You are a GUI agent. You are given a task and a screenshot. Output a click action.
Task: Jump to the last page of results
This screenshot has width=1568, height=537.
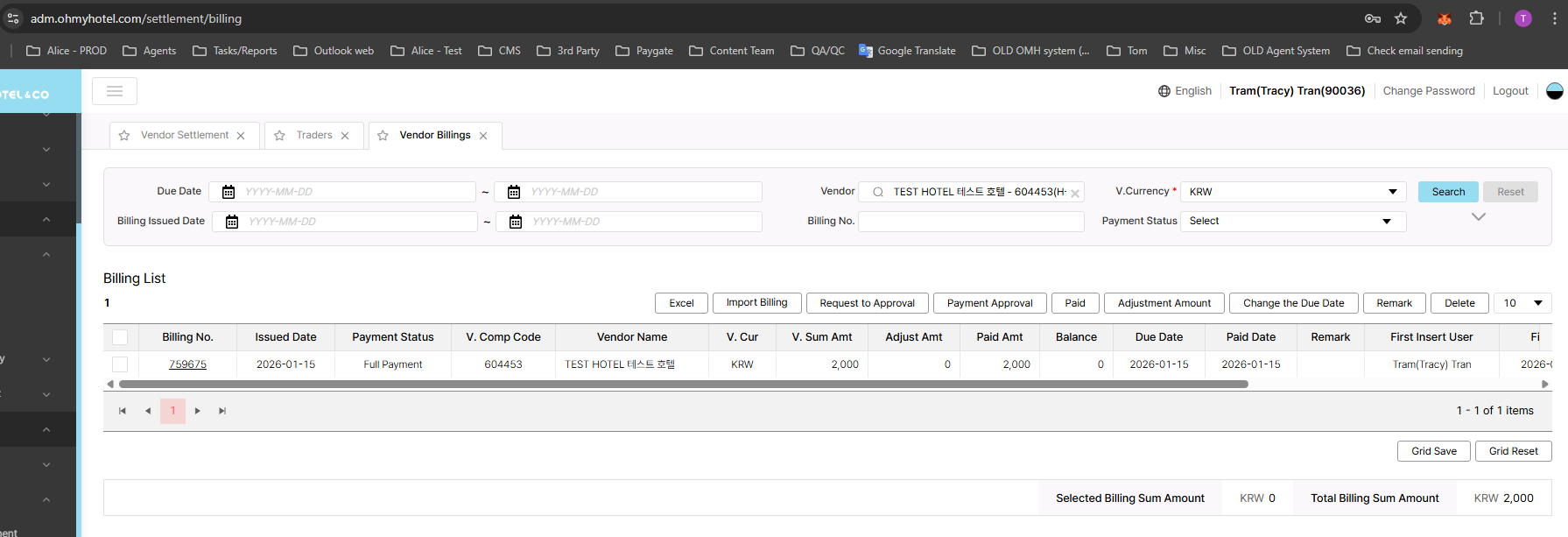point(222,411)
